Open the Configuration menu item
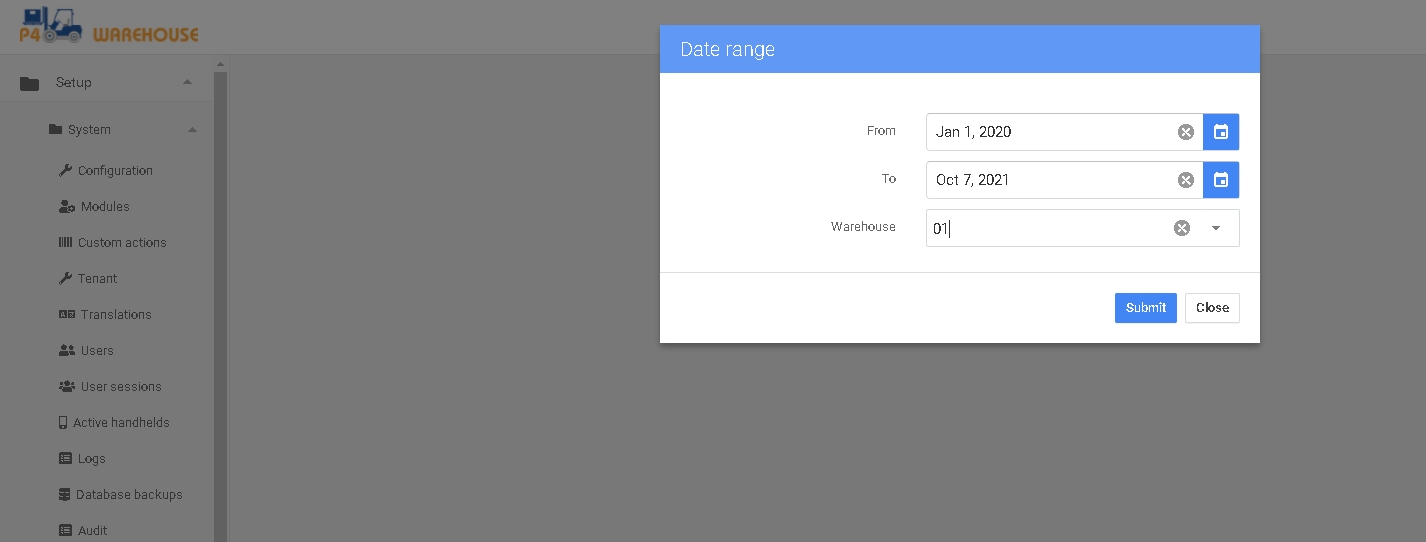 115,171
